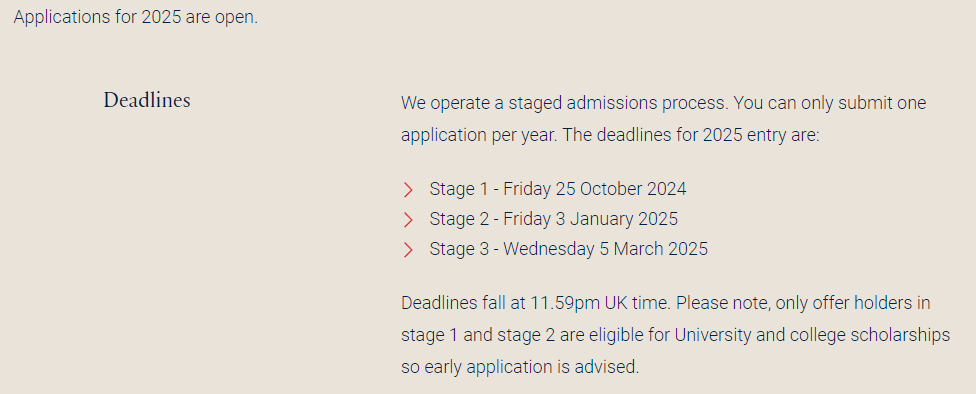Click the 'We operate a staged admissions process' sentence
Image resolution: width=976 pixels, height=394 pixels.
(564, 103)
